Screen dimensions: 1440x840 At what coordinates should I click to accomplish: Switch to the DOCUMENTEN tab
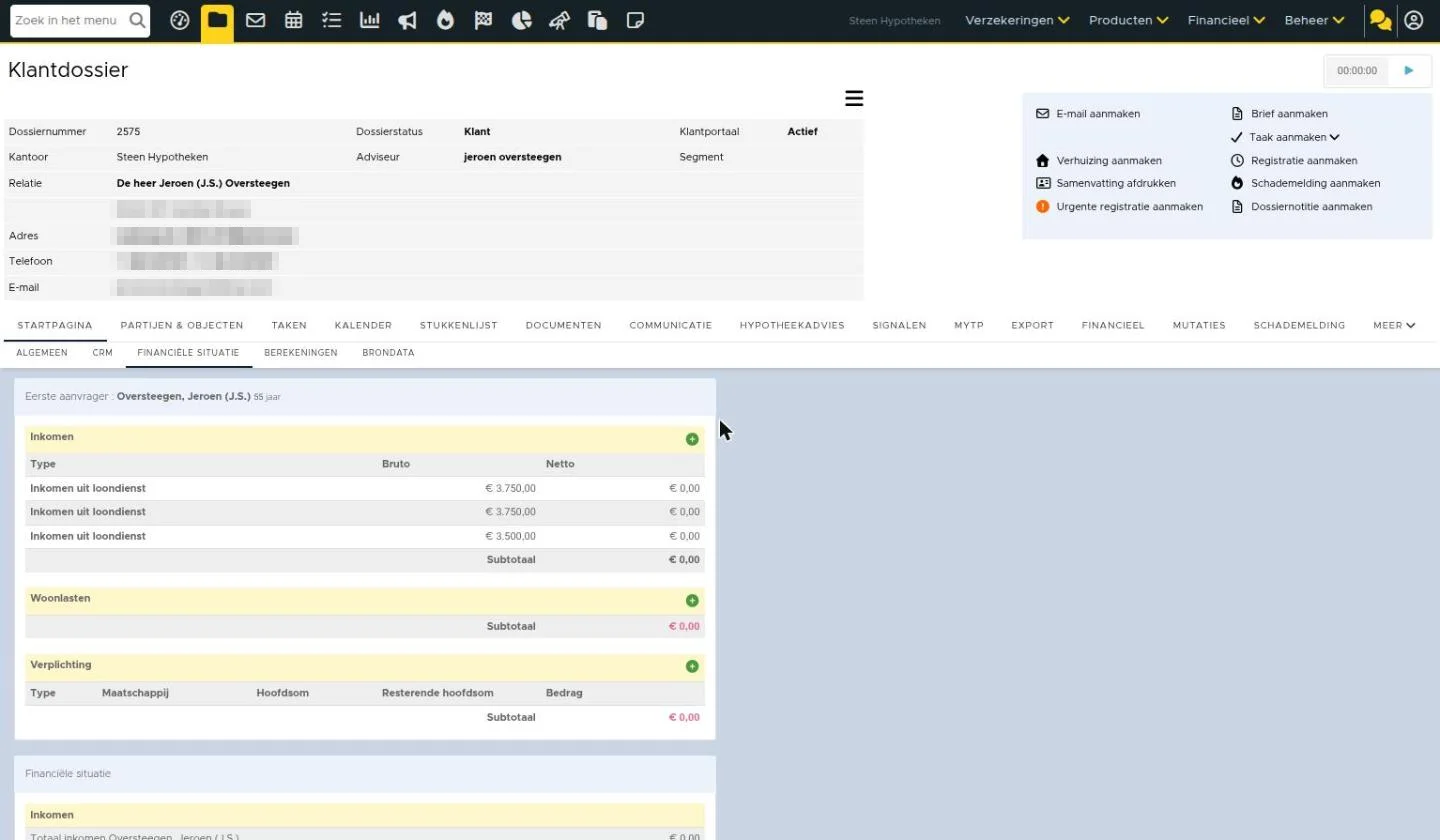tap(563, 325)
